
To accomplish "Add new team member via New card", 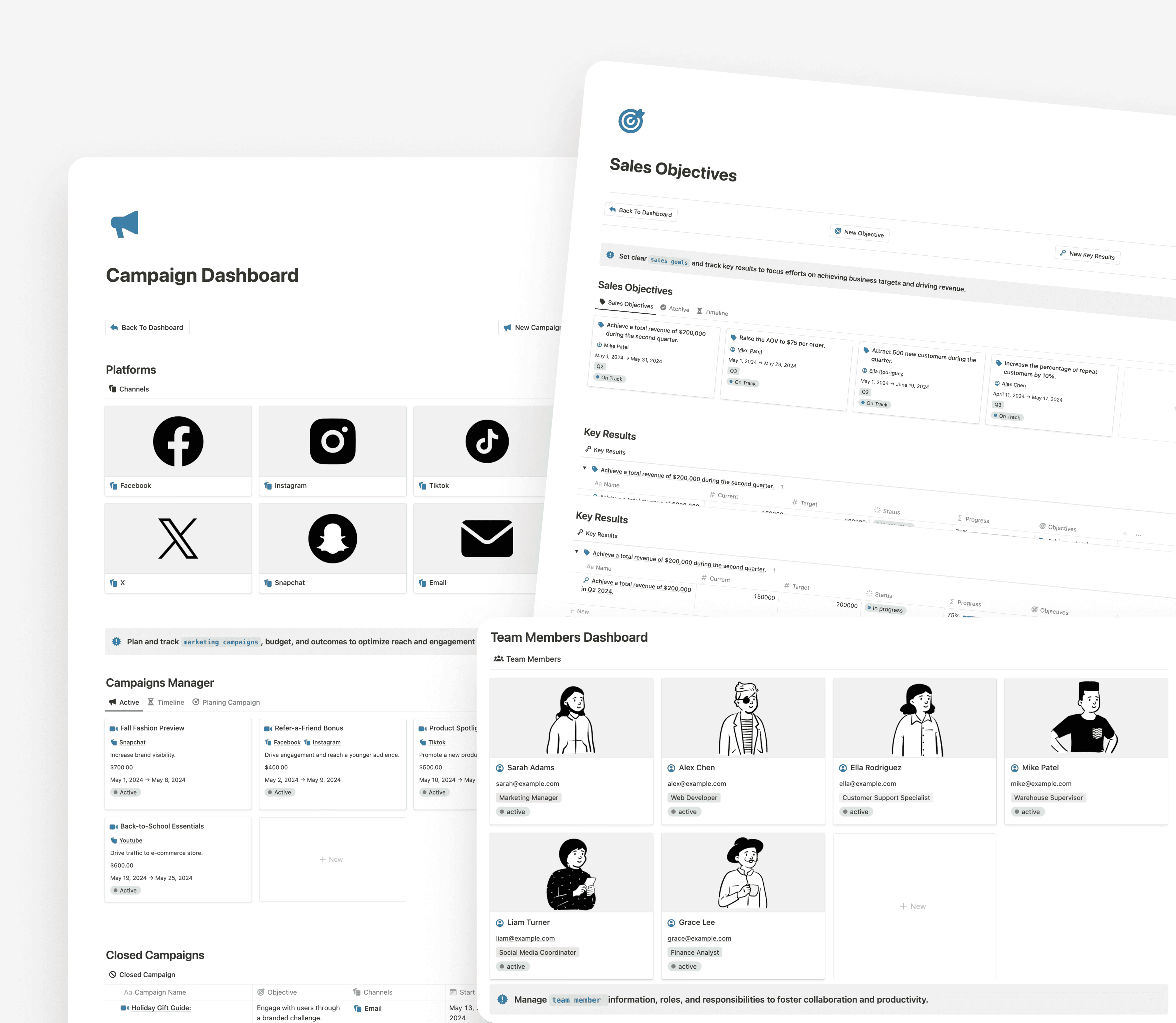I will tap(914, 906).
